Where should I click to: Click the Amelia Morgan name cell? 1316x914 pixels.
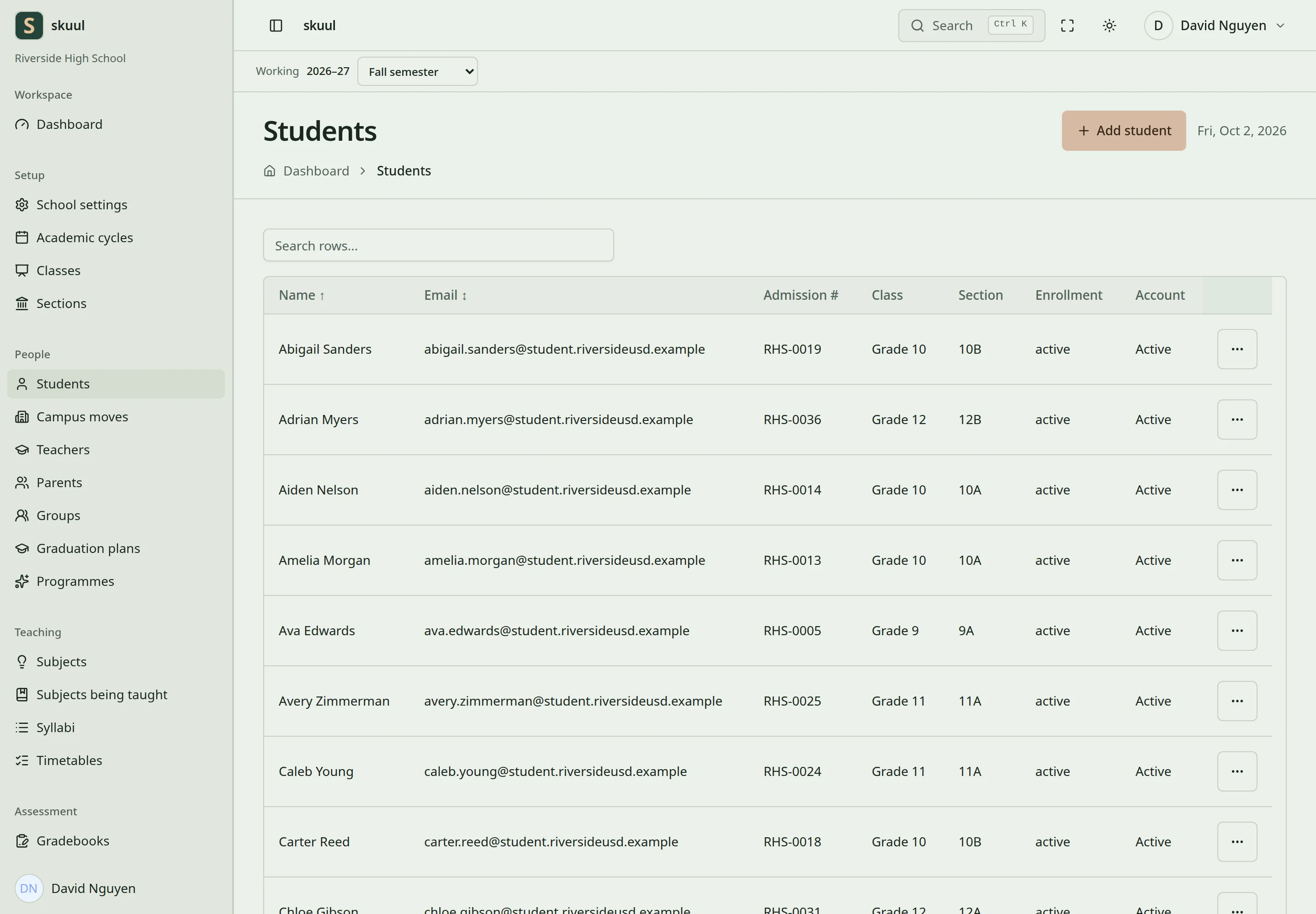[324, 560]
